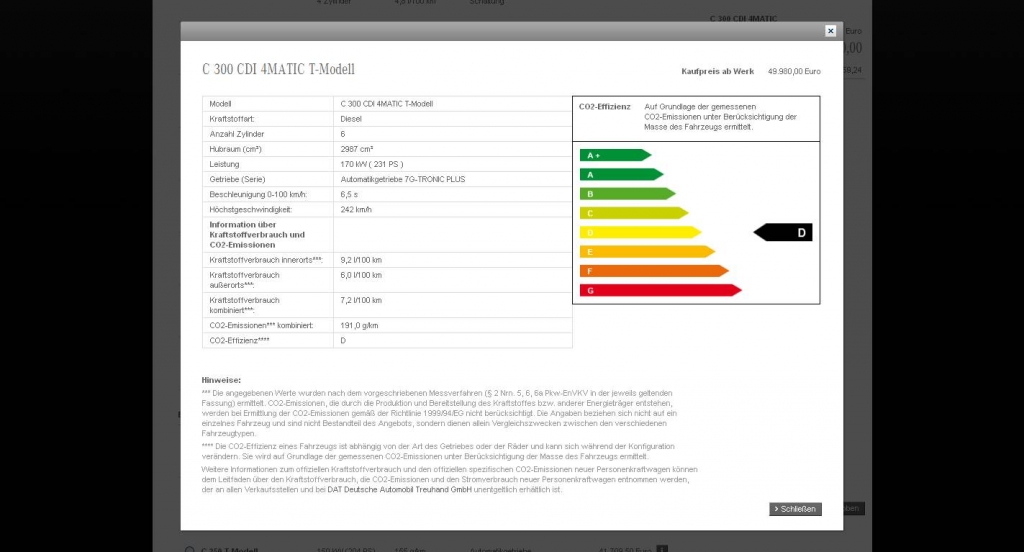The height and width of the screenshot is (552, 1024).
Task: Click the green A efficiency bar
Action: click(621, 174)
